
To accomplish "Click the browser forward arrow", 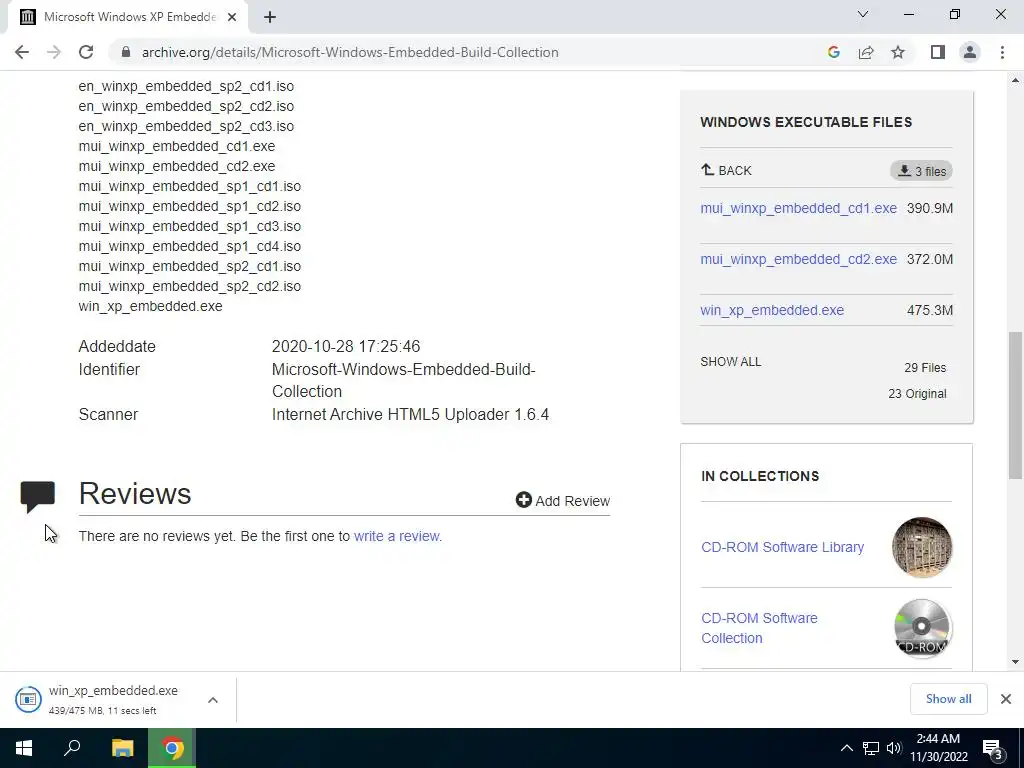I will tap(54, 52).
